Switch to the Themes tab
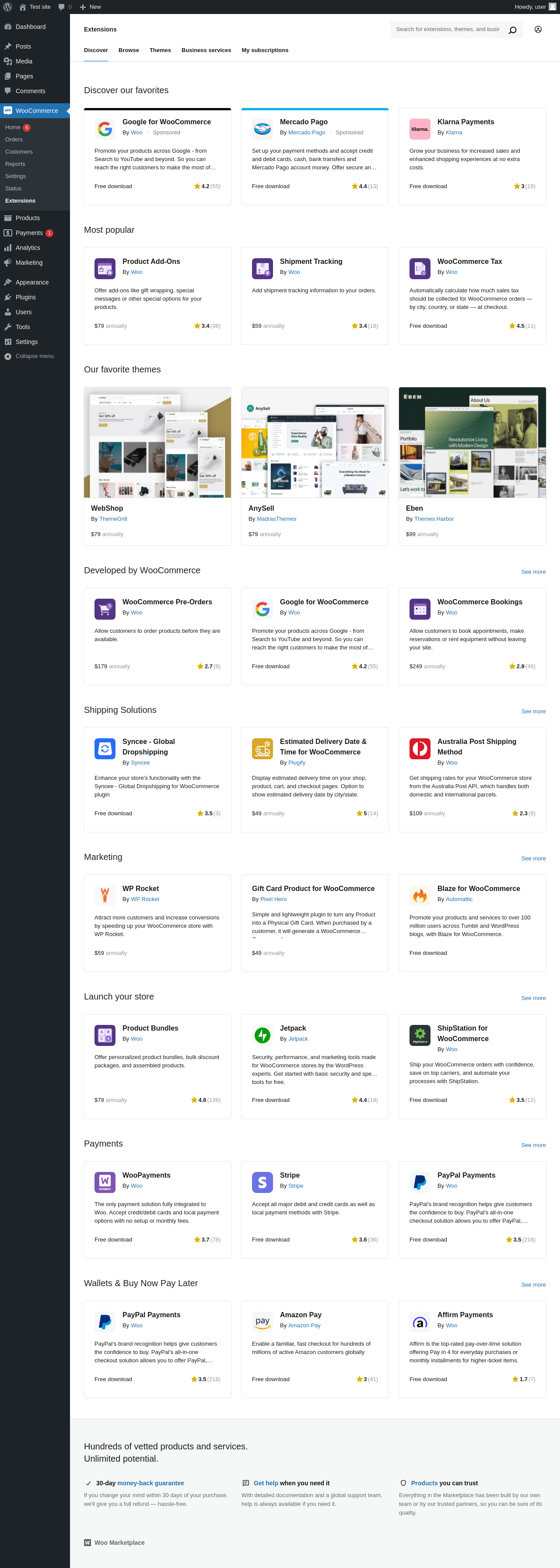 (x=160, y=50)
